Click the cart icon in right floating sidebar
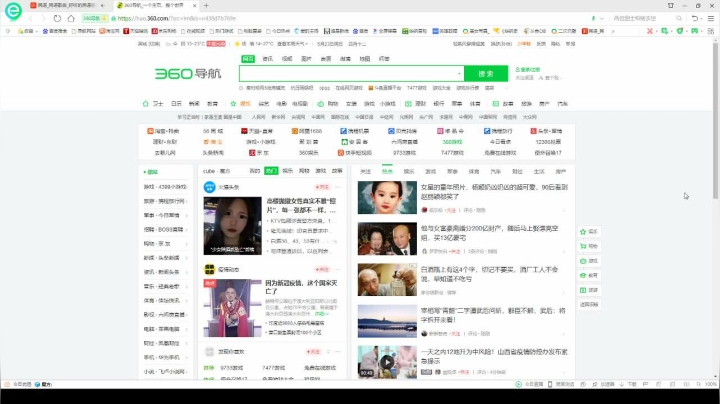The width and height of the screenshot is (720, 404). 583,247
